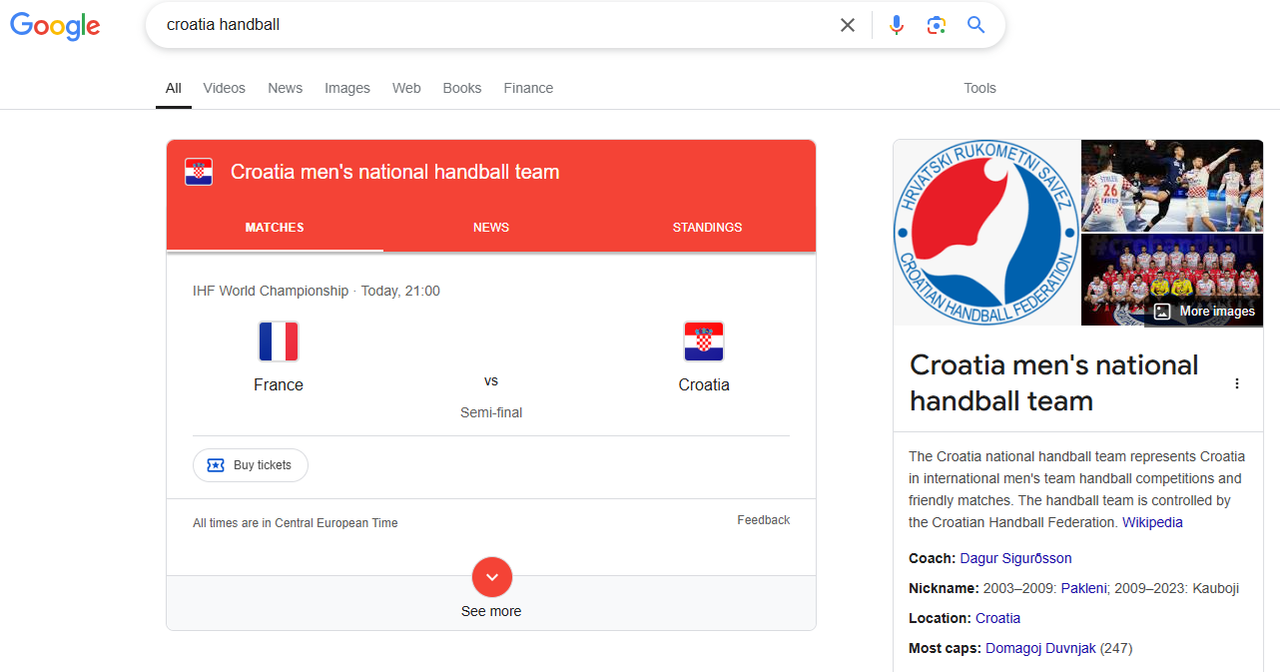
Task: Expand See more with red chevron button
Action: pyautogui.click(x=492, y=577)
